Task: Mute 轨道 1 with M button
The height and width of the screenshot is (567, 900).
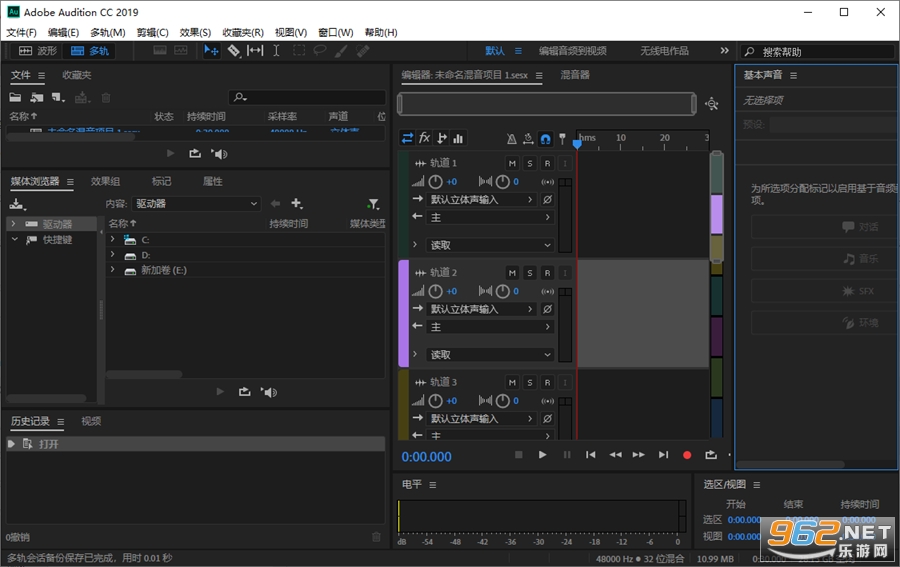Action: (x=512, y=163)
